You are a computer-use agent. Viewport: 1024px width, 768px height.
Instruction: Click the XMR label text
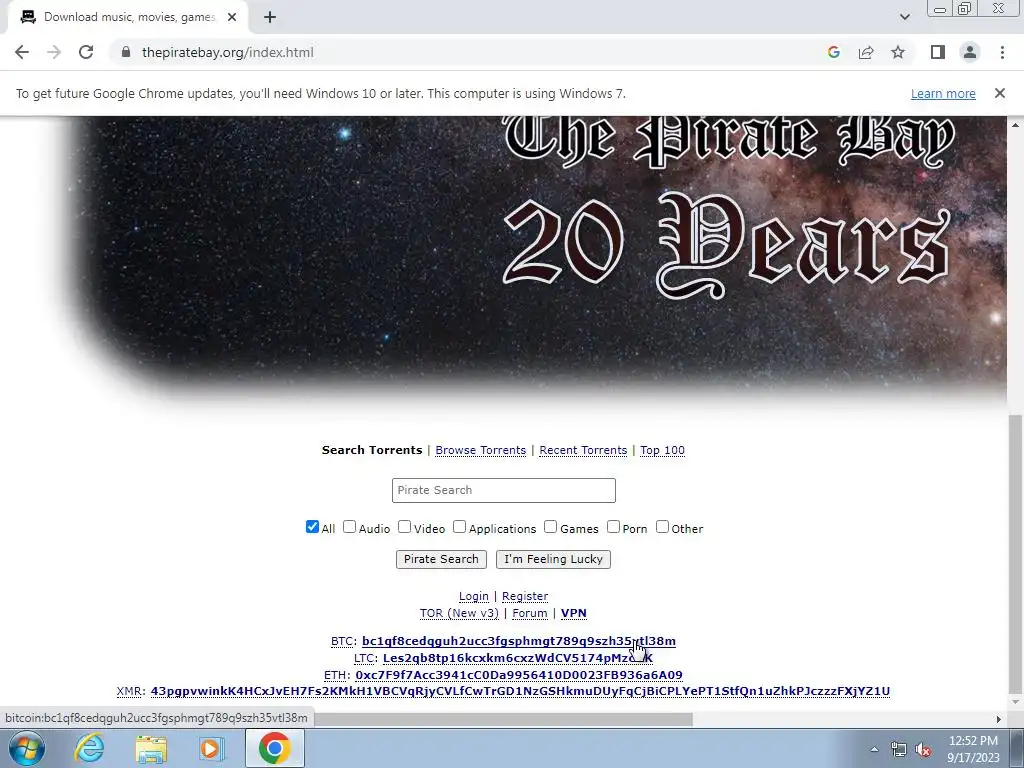point(129,691)
